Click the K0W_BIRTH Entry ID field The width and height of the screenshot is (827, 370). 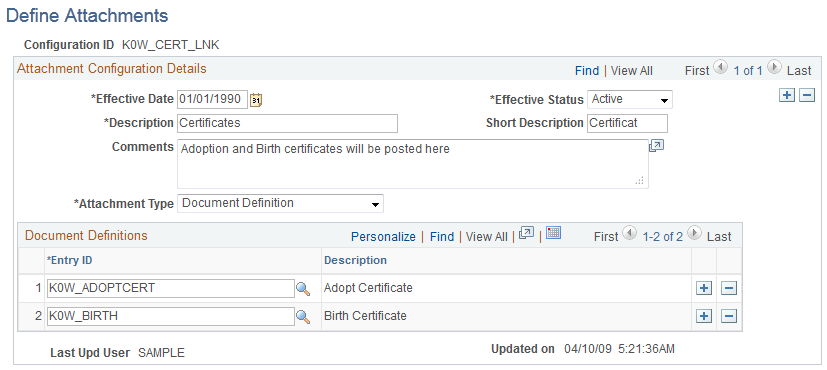(x=170, y=316)
